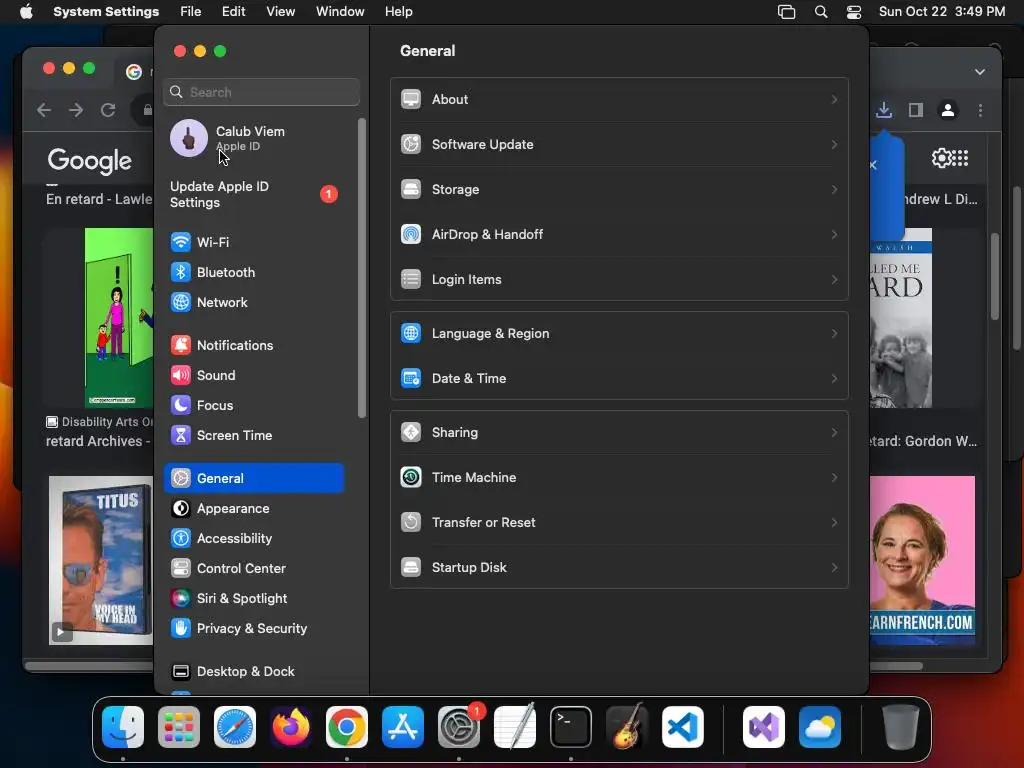Image resolution: width=1024 pixels, height=768 pixels.
Task: Open the About row
Action: coord(619,99)
